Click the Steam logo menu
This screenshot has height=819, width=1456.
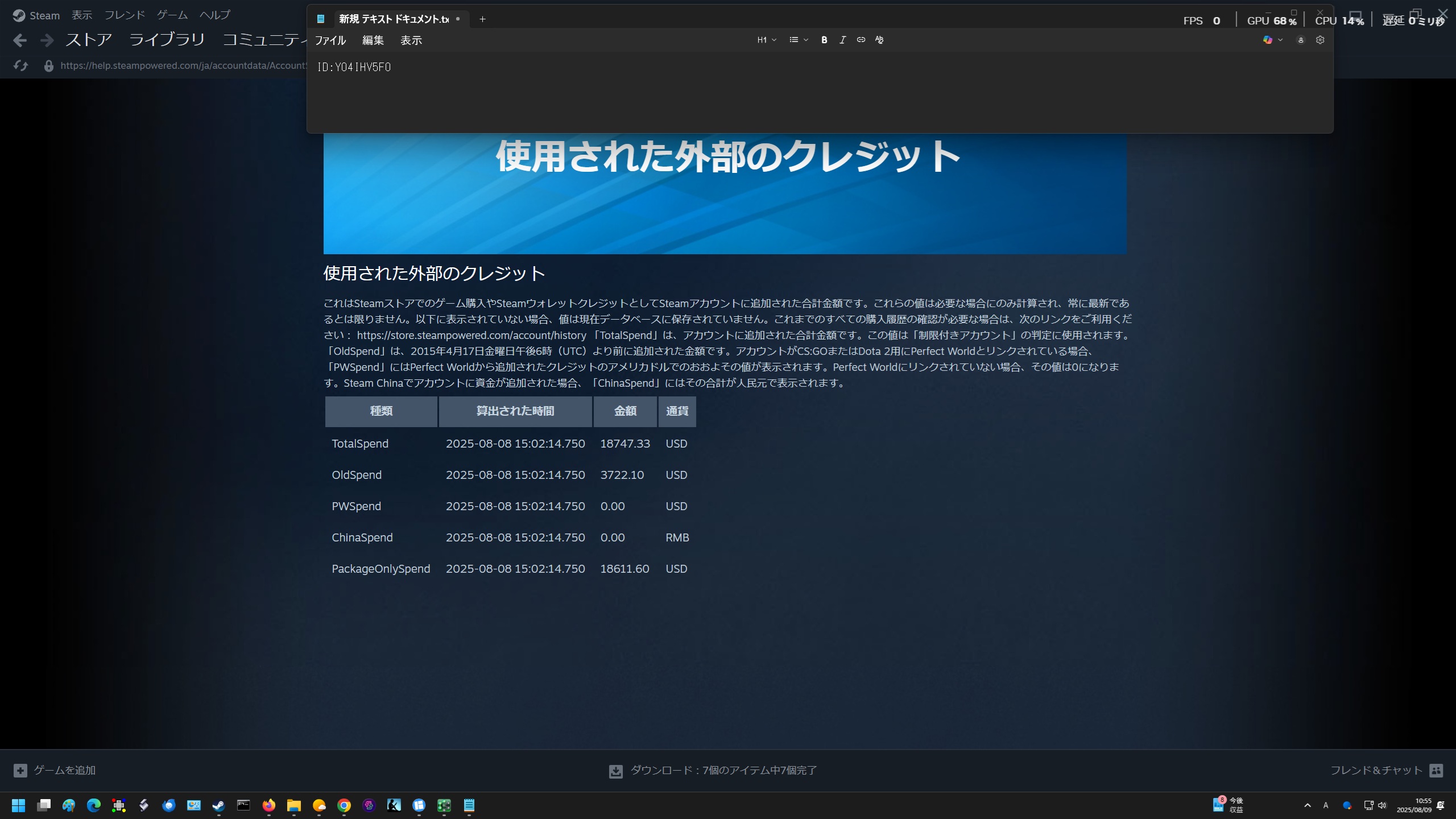point(19,15)
